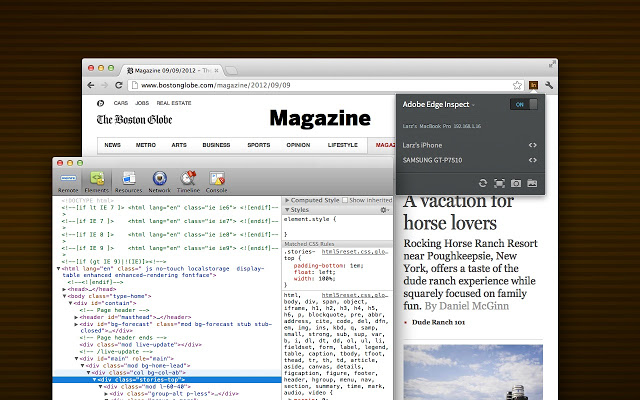This screenshot has width=640, height=400.
Task: Collapse the Styles section
Action: [287, 210]
